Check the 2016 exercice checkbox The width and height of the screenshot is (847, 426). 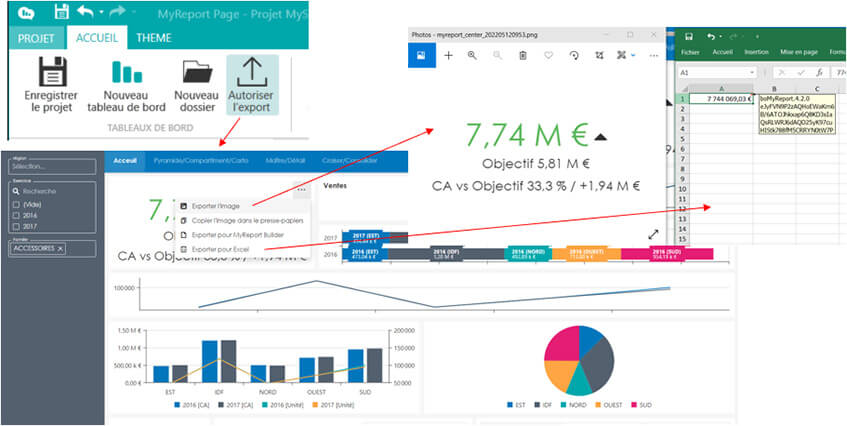[16, 216]
